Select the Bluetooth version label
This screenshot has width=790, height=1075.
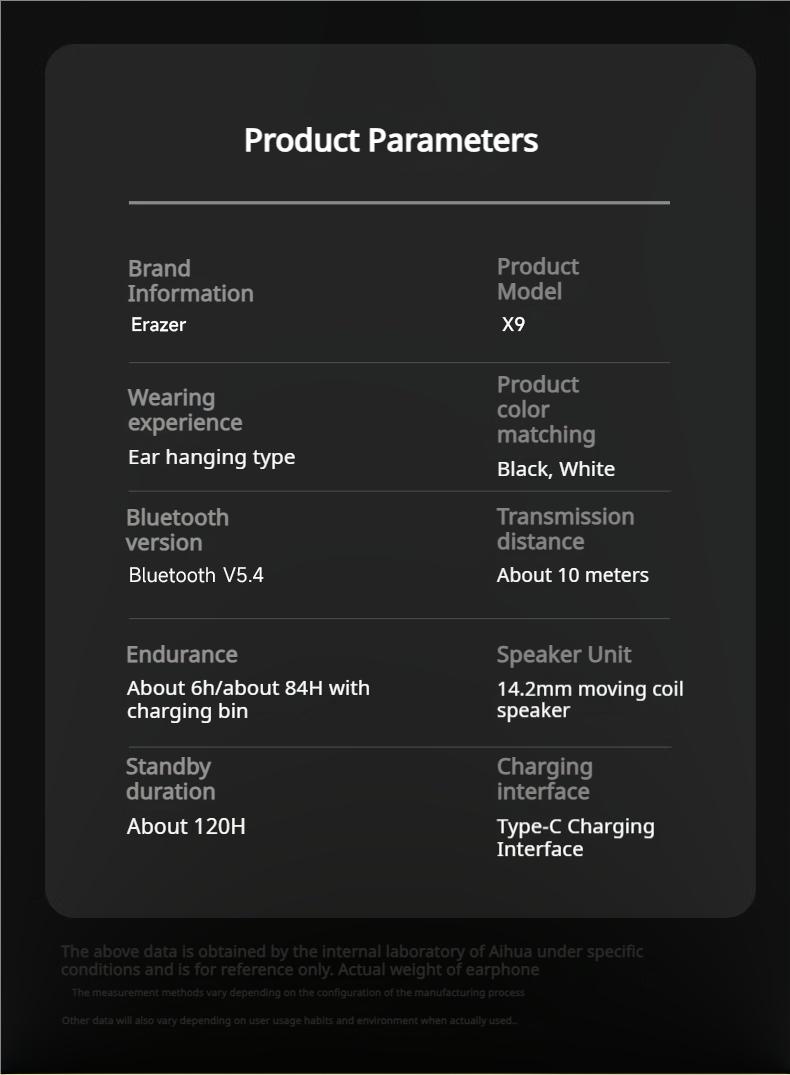(x=177, y=530)
